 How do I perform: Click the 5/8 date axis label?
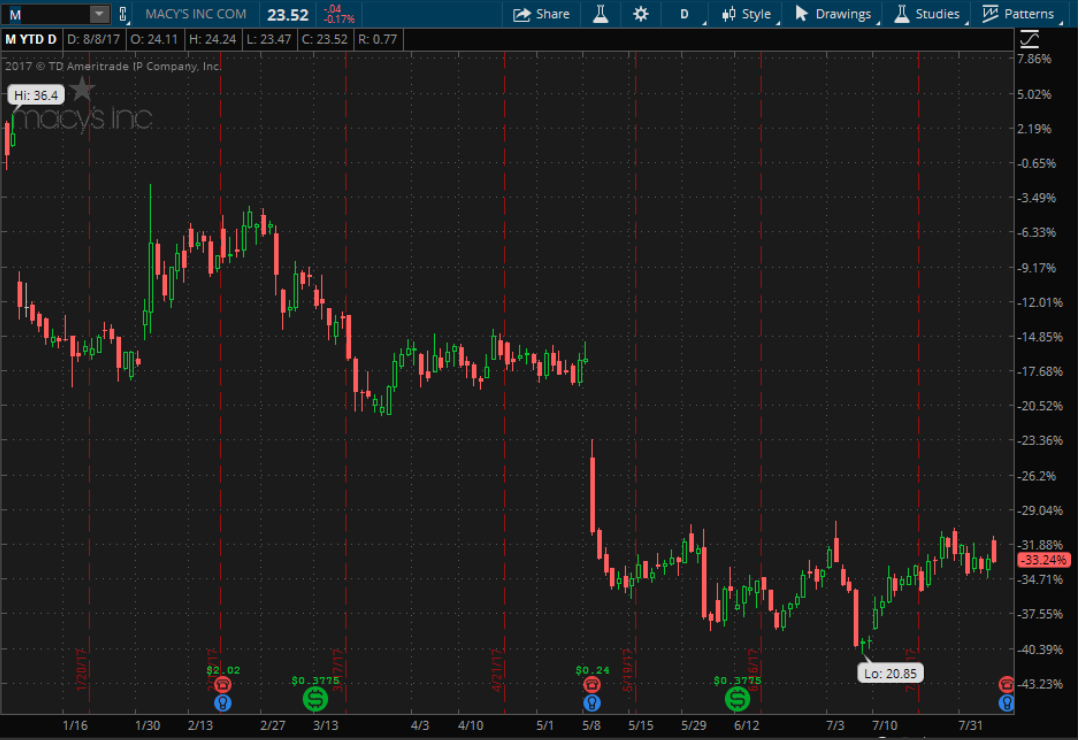(x=591, y=726)
